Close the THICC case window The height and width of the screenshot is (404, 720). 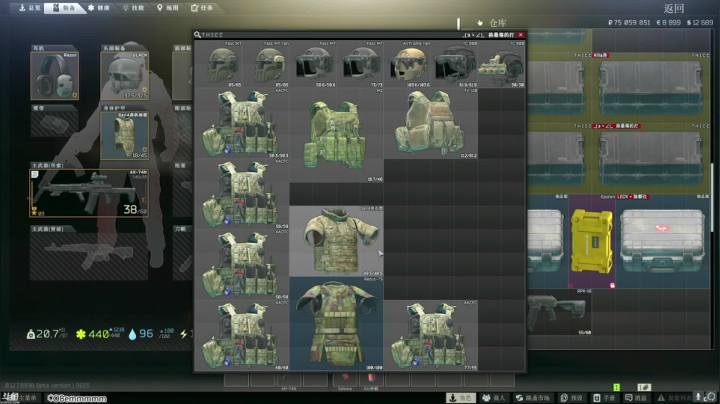(521, 35)
